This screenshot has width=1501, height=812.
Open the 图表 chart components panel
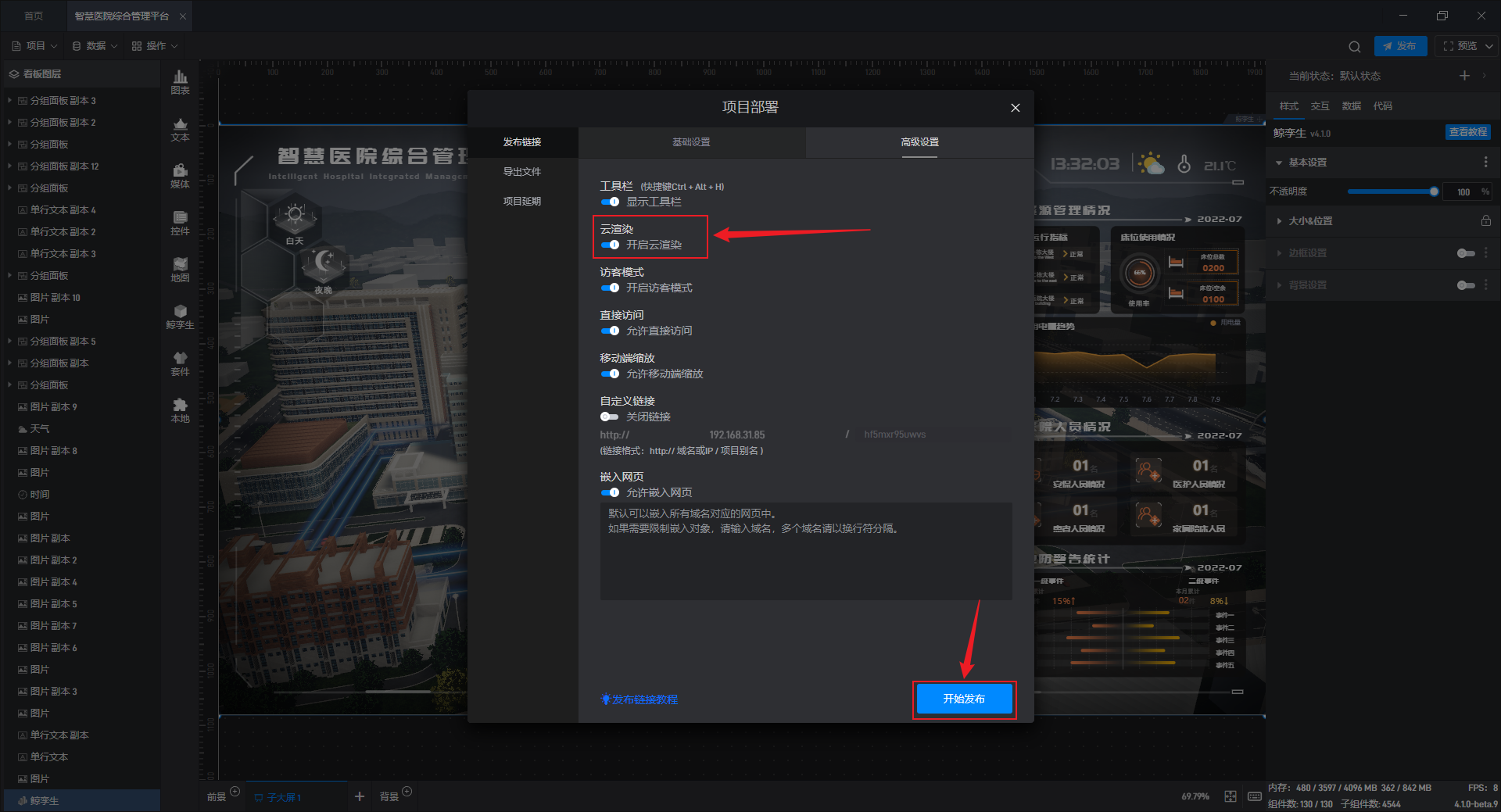tap(180, 82)
